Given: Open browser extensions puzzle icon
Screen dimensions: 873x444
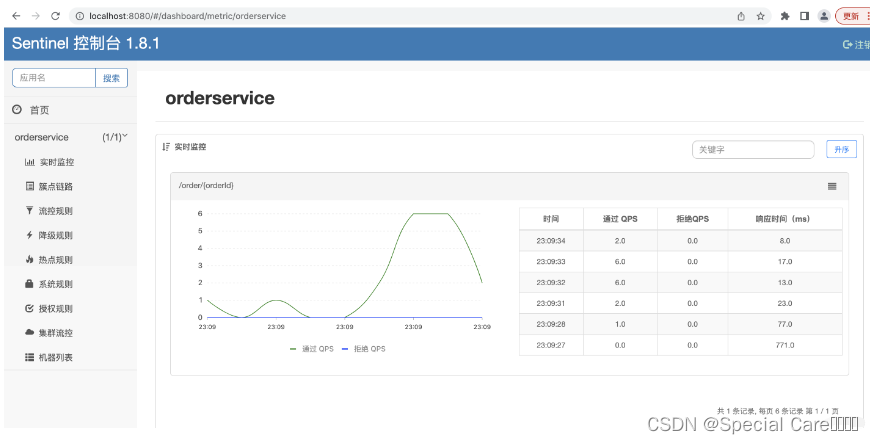Looking at the screenshot, I should pyautogui.click(x=785, y=16).
